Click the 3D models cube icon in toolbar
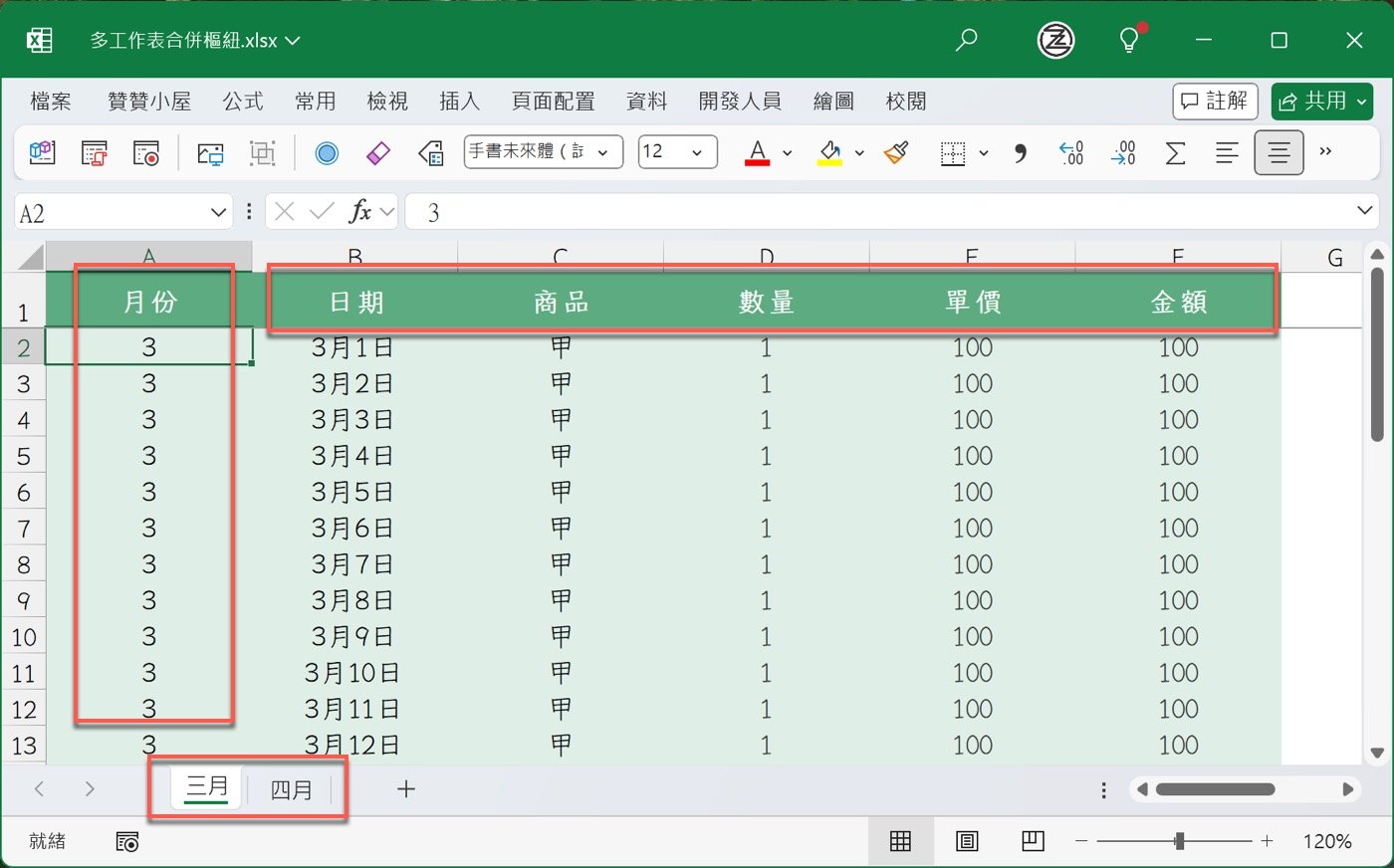Screen dimensions: 1394x868 42,152
